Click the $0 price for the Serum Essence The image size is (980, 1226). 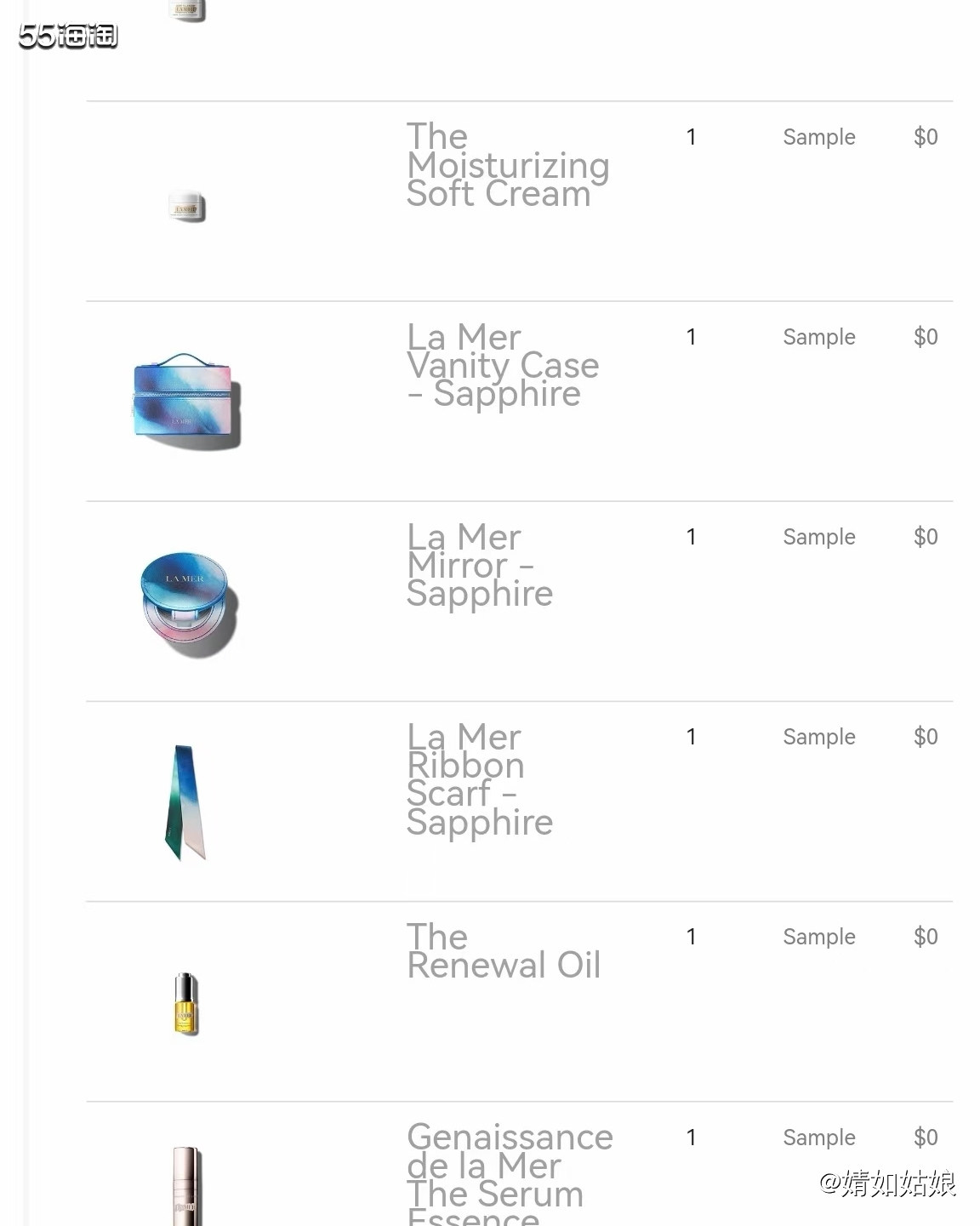(x=926, y=1138)
